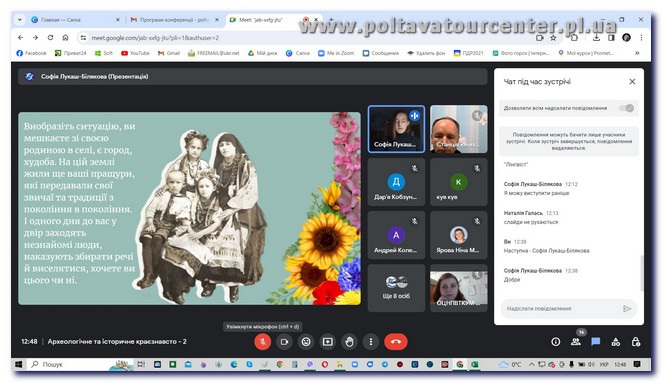Open the Facebook bookmark
Image resolution: width=663 pixels, height=383 pixels.
(31, 53)
